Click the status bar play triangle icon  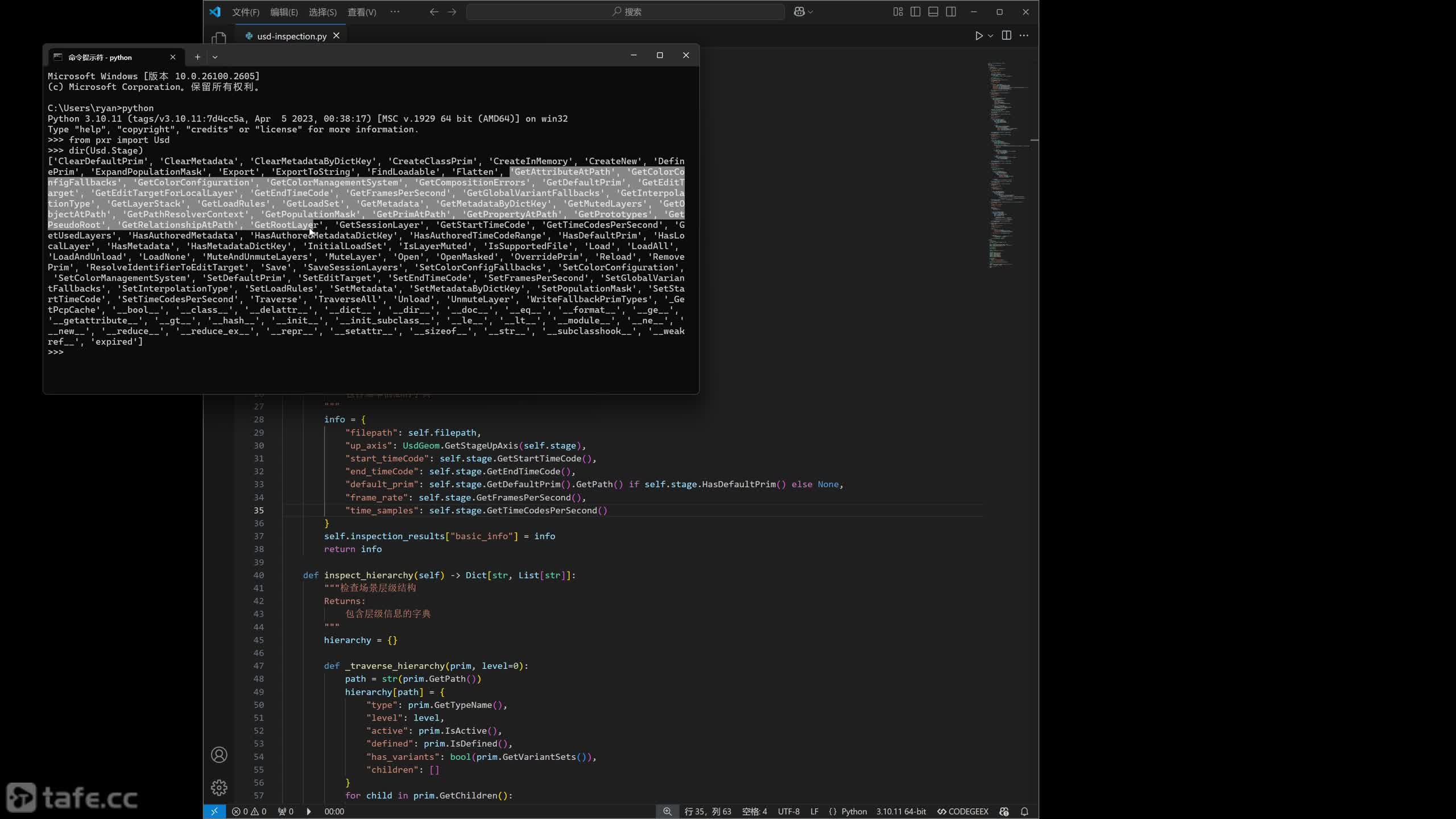(x=309, y=812)
